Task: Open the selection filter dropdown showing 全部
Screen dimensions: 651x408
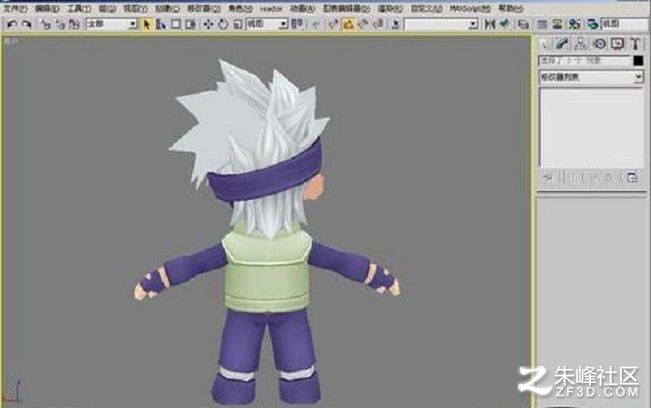Action: (112, 24)
